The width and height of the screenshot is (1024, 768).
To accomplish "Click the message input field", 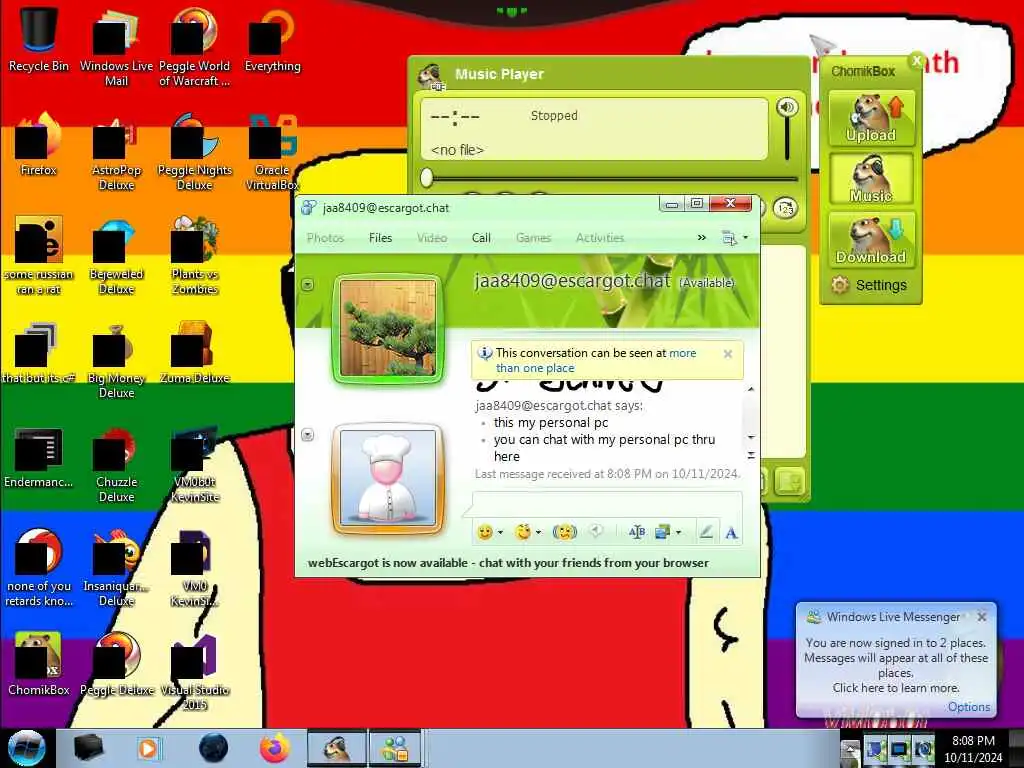I will pyautogui.click(x=607, y=505).
